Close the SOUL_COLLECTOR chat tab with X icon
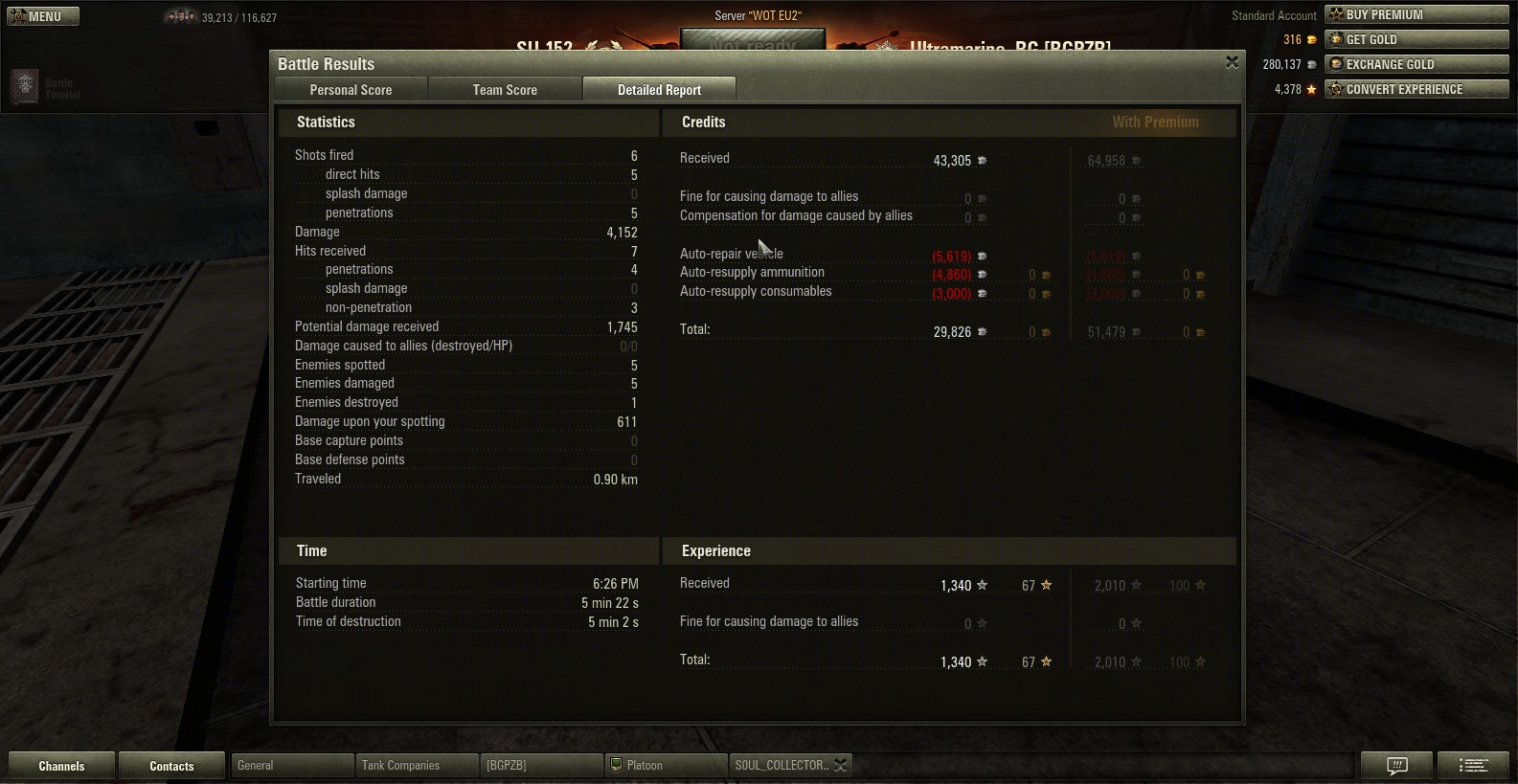The height and width of the screenshot is (784, 1518). coord(840,765)
